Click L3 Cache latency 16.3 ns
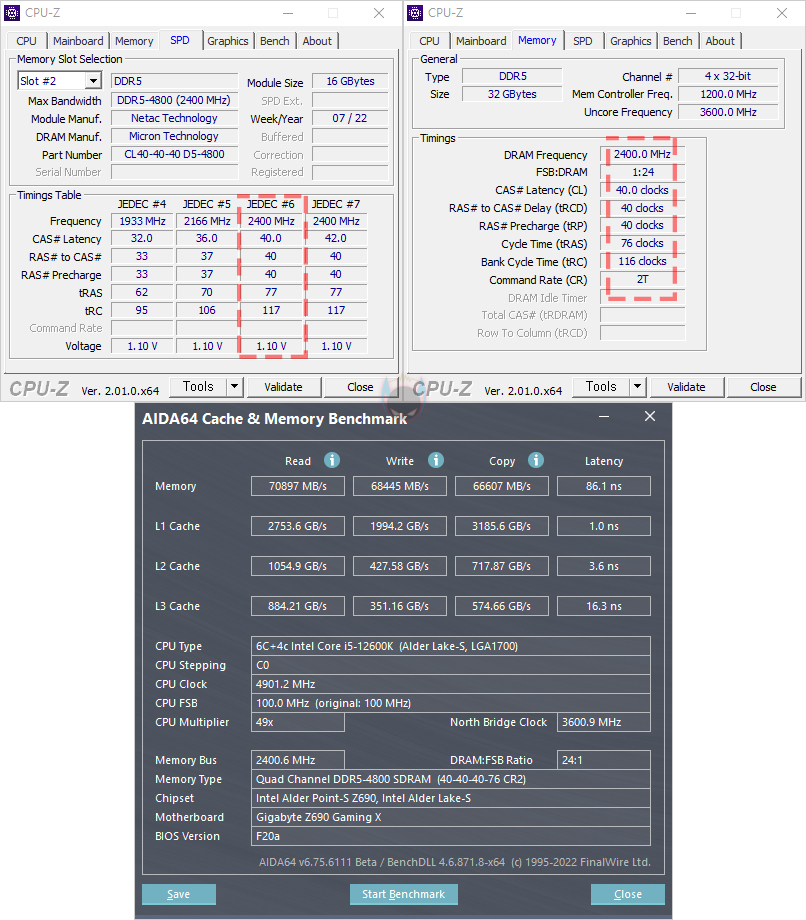The image size is (806, 920). point(604,606)
